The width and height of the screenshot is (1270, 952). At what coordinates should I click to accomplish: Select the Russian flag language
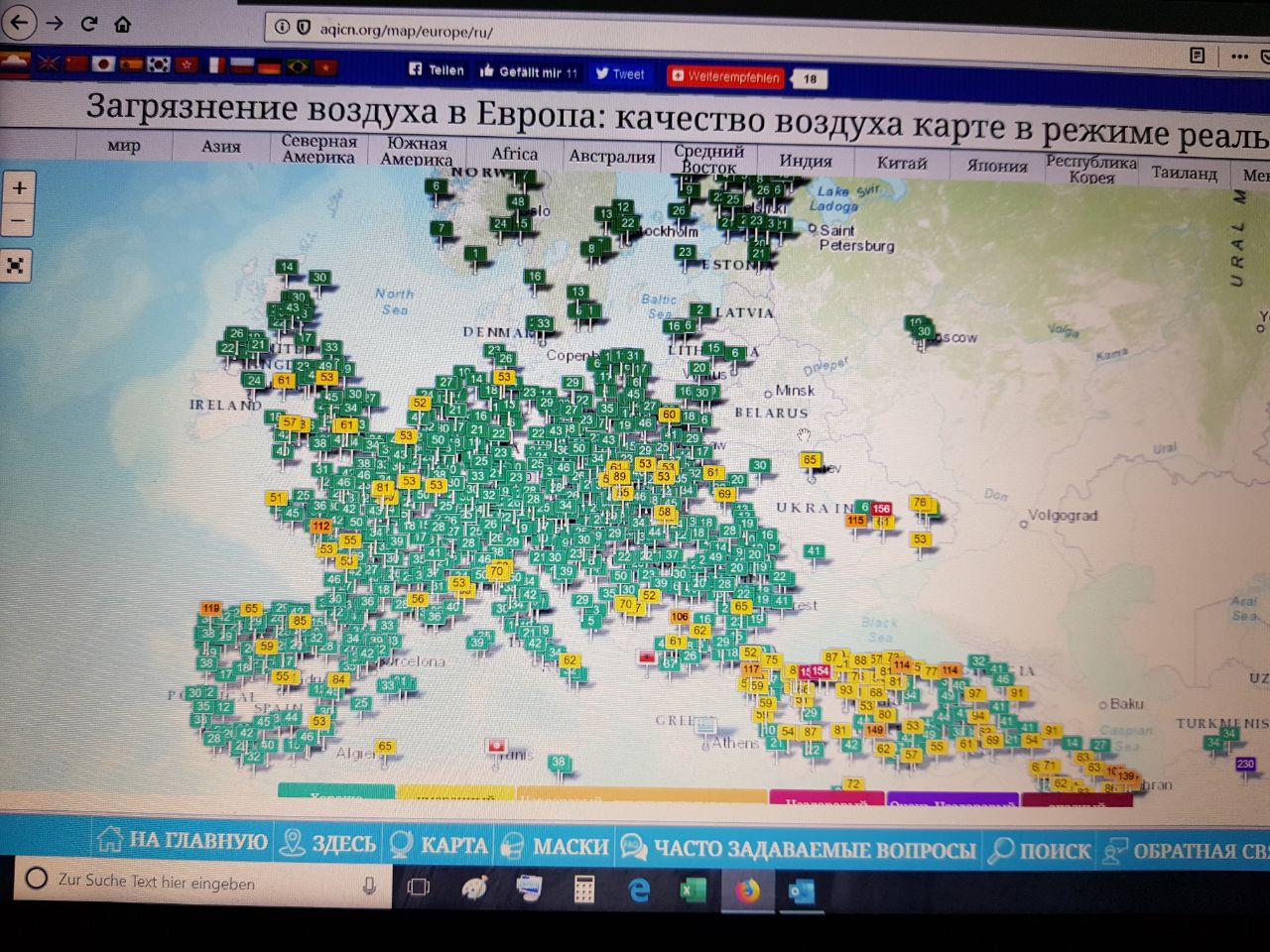click(x=241, y=65)
